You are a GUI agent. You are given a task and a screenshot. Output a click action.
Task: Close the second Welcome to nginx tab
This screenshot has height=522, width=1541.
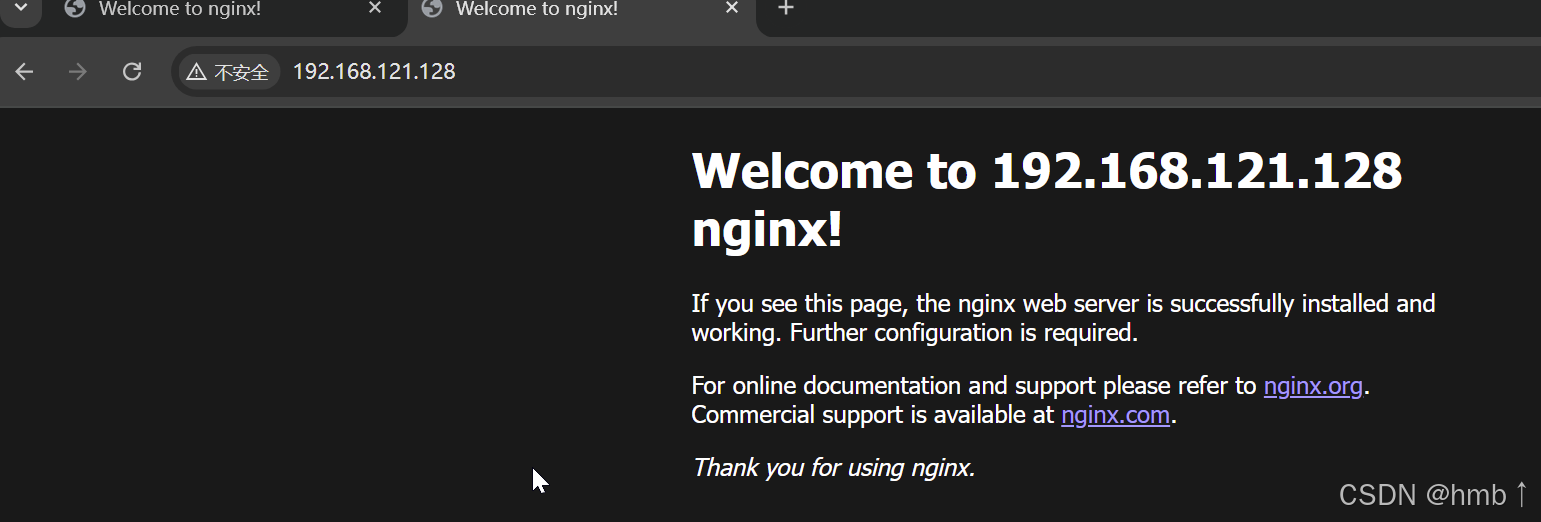pyautogui.click(x=732, y=9)
